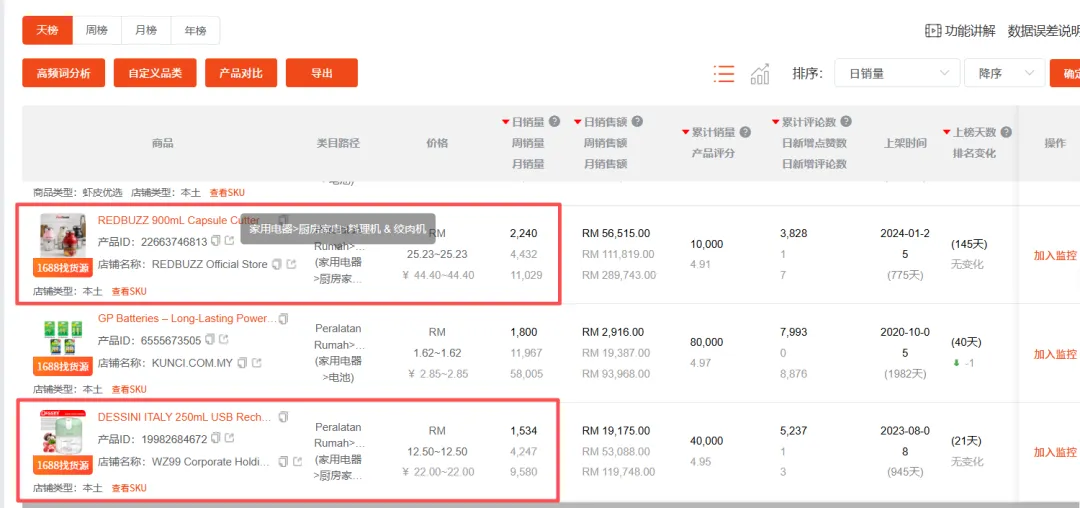Add REDBUZZ product to monitoring (加入监控)
This screenshot has height=508, width=1080.
point(1055,255)
